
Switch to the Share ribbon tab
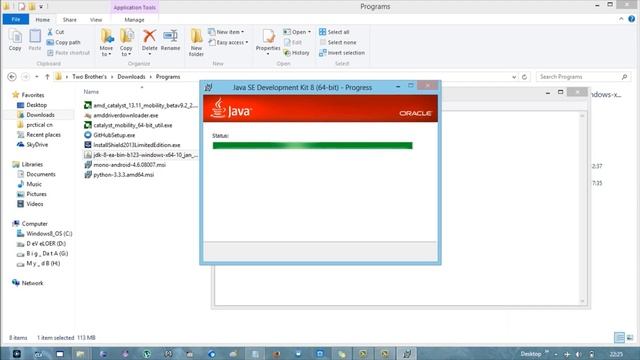pos(69,20)
